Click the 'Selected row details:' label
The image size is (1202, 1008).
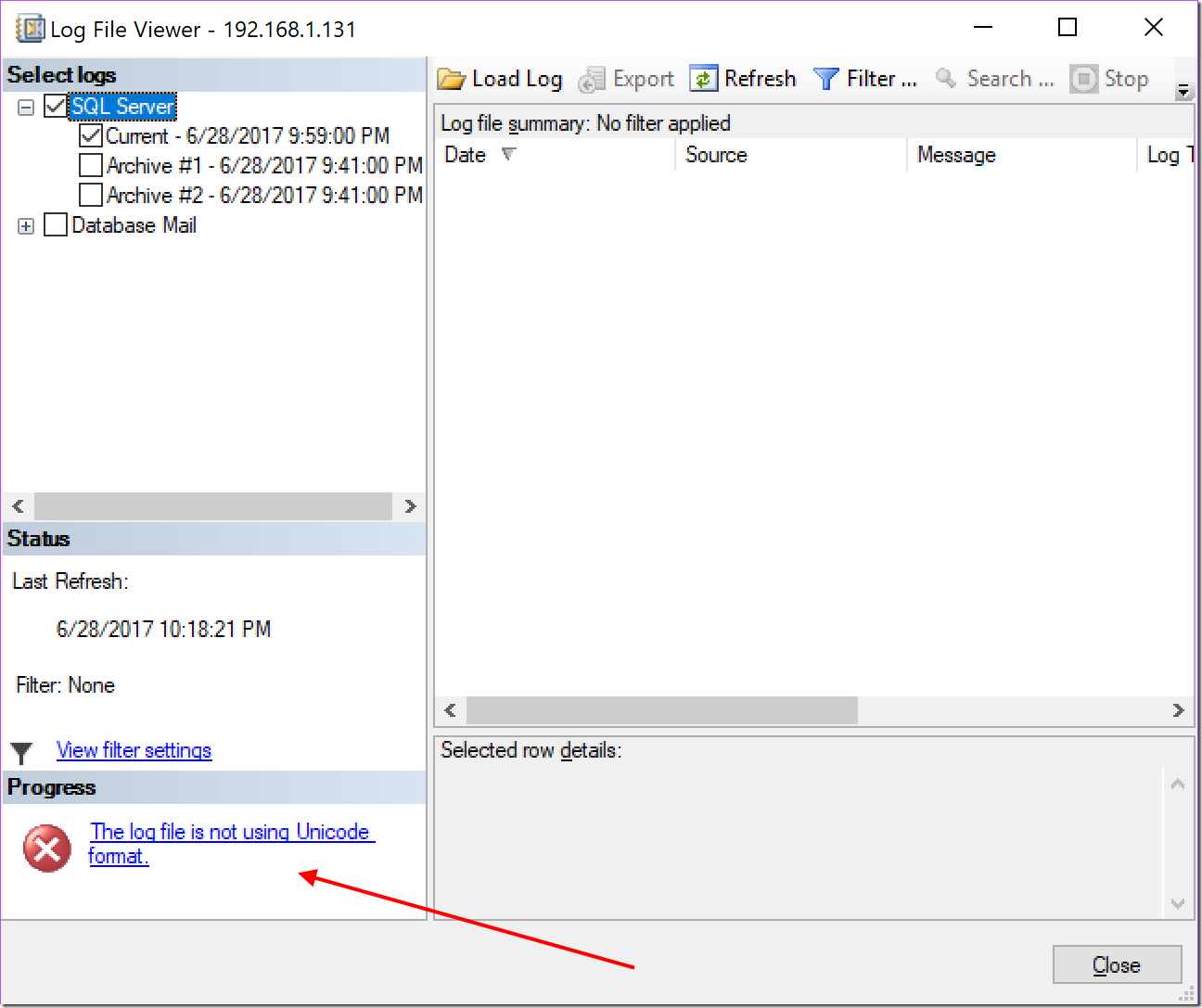pos(531,750)
